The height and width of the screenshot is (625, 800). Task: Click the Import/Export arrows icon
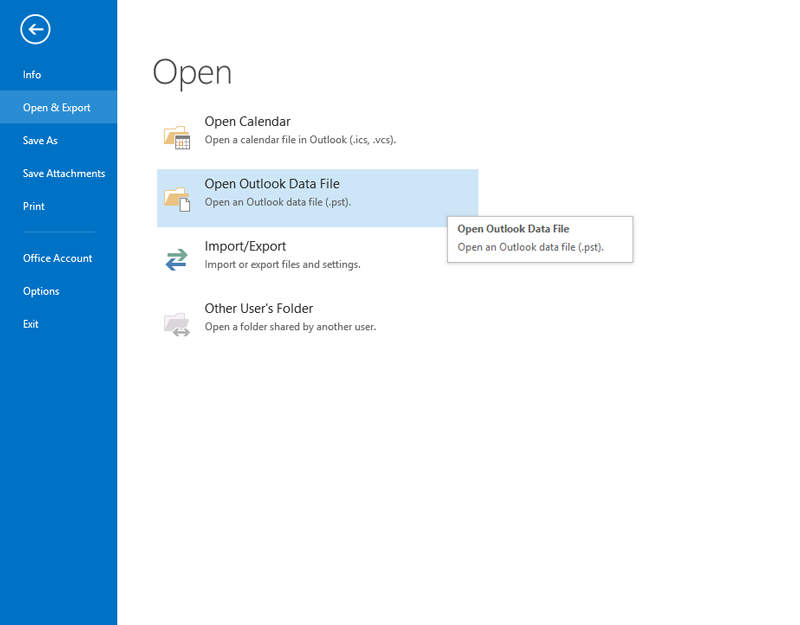tap(177, 259)
